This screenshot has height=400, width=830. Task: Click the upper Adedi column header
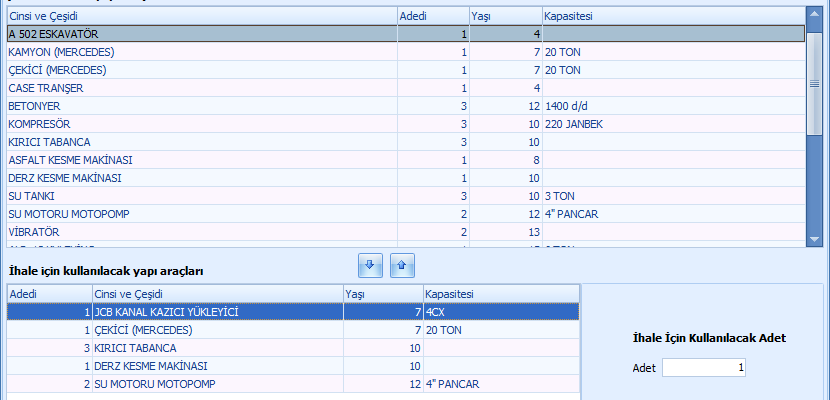432,16
